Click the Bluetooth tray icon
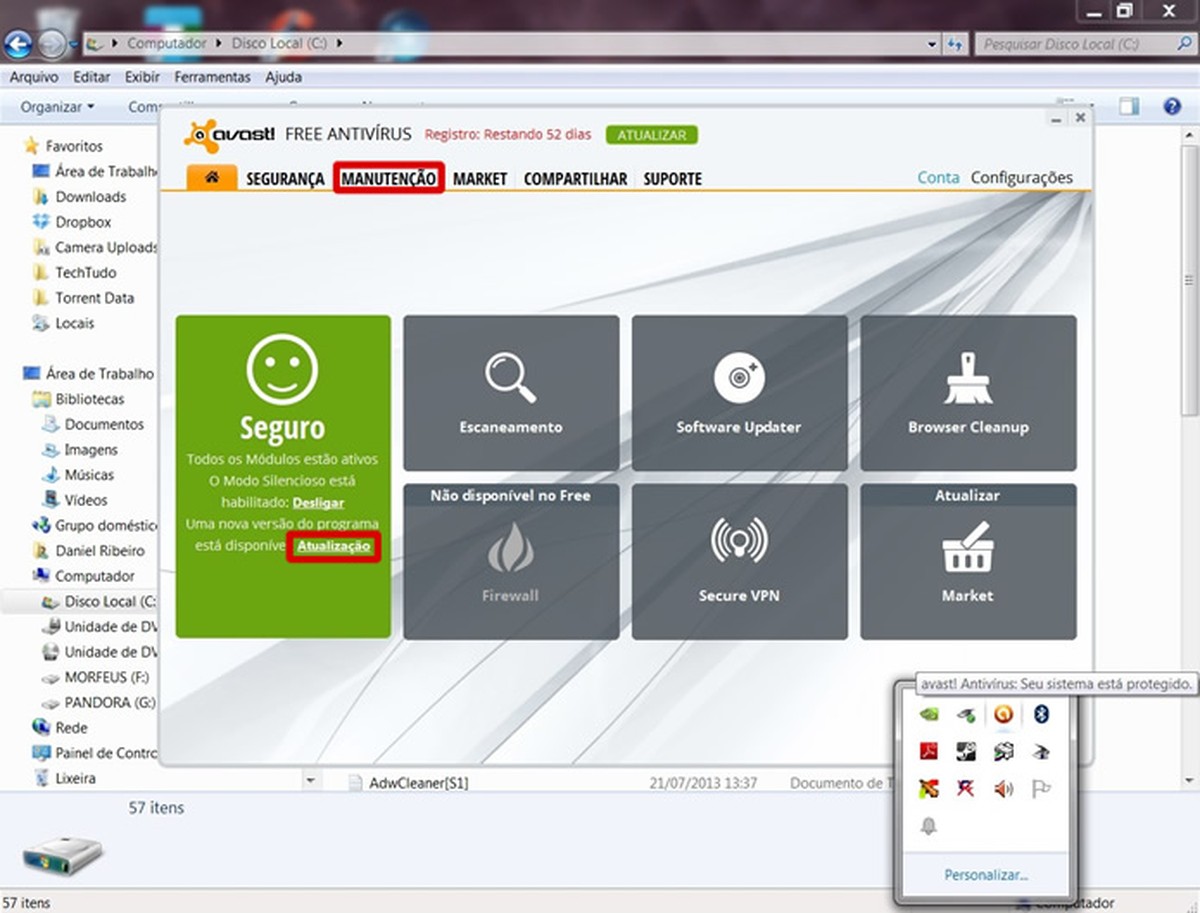Screen dimensions: 1200x913 1040,714
